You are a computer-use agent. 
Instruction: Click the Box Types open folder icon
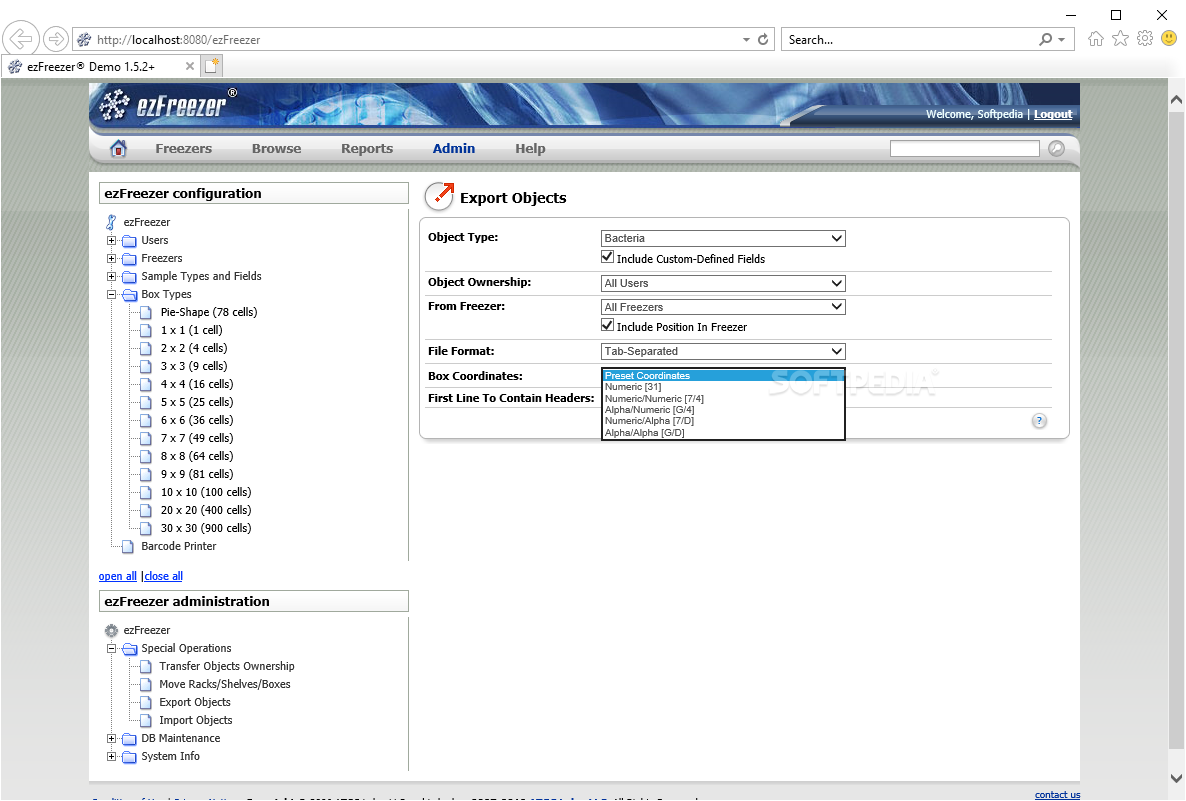129,295
